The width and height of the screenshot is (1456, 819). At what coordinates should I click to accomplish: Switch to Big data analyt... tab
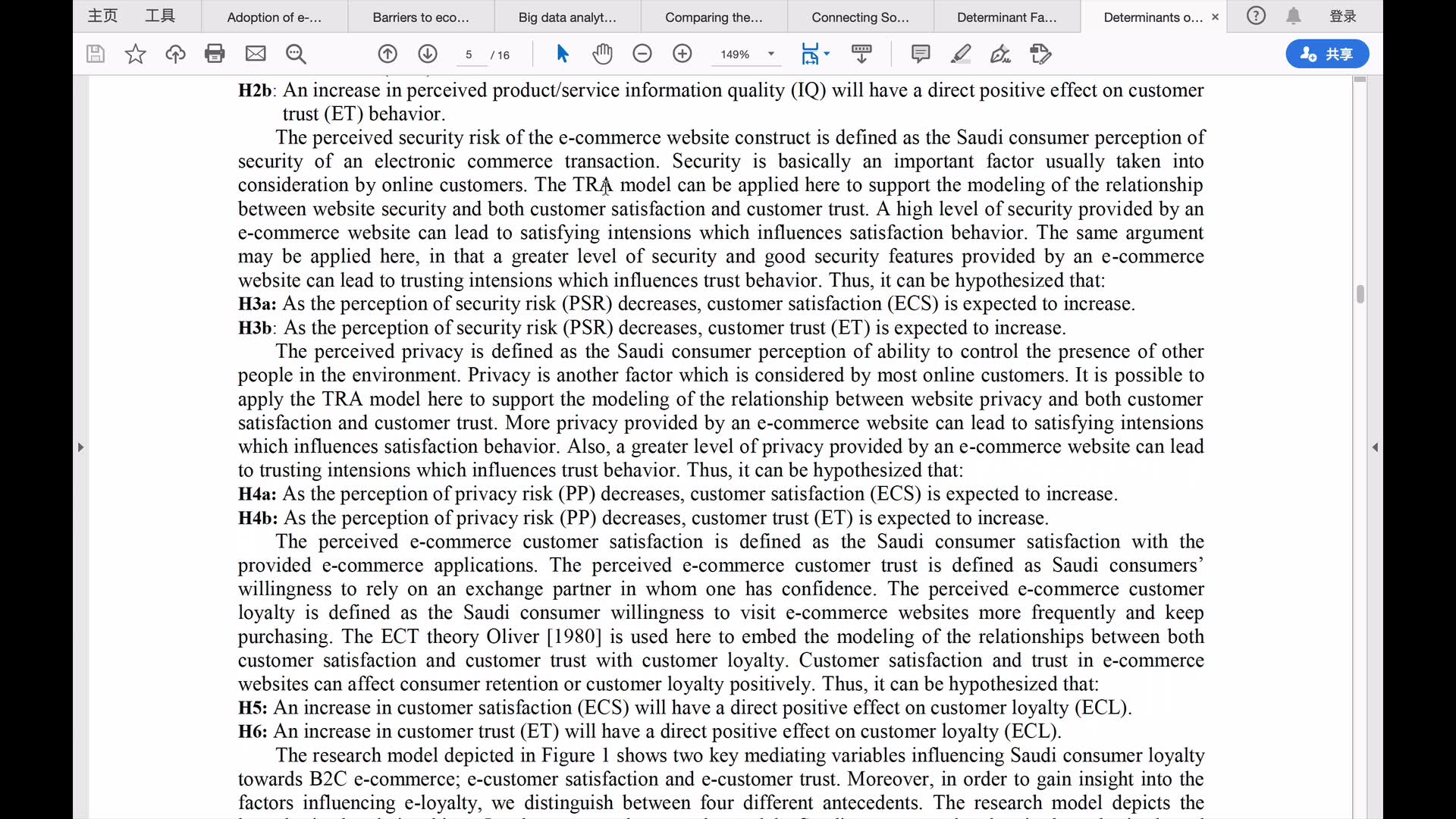tap(567, 17)
